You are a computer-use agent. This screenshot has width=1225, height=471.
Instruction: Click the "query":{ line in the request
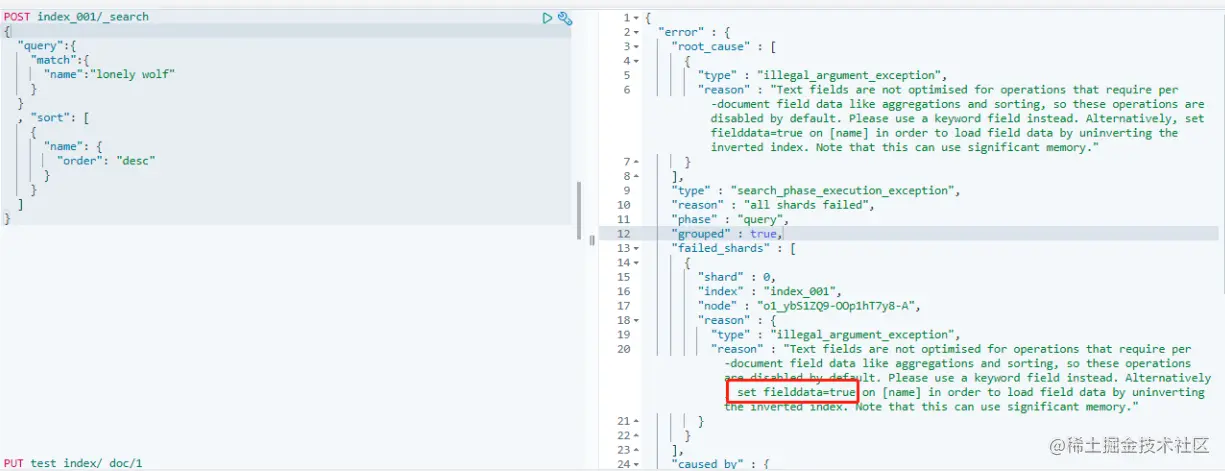(48, 47)
